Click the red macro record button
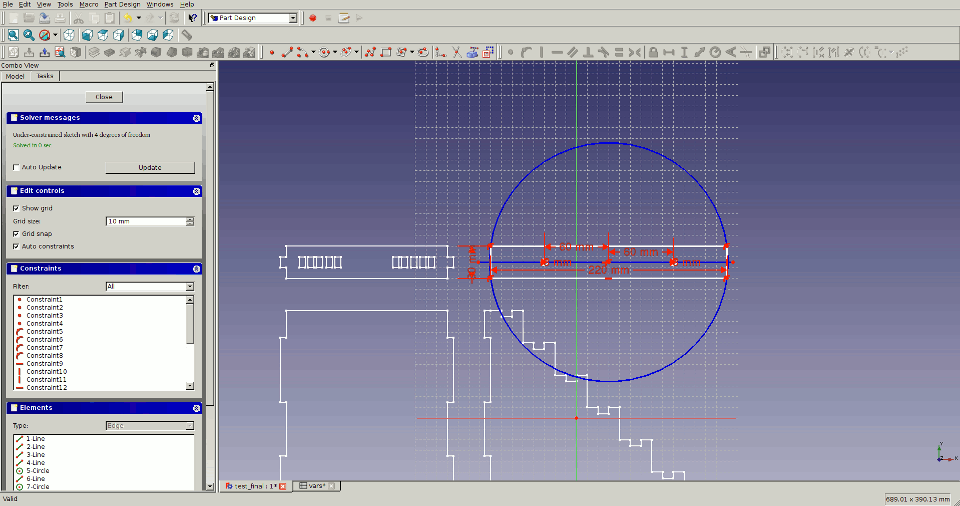Viewport: 960px width, 506px height. (x=312, y=18)
